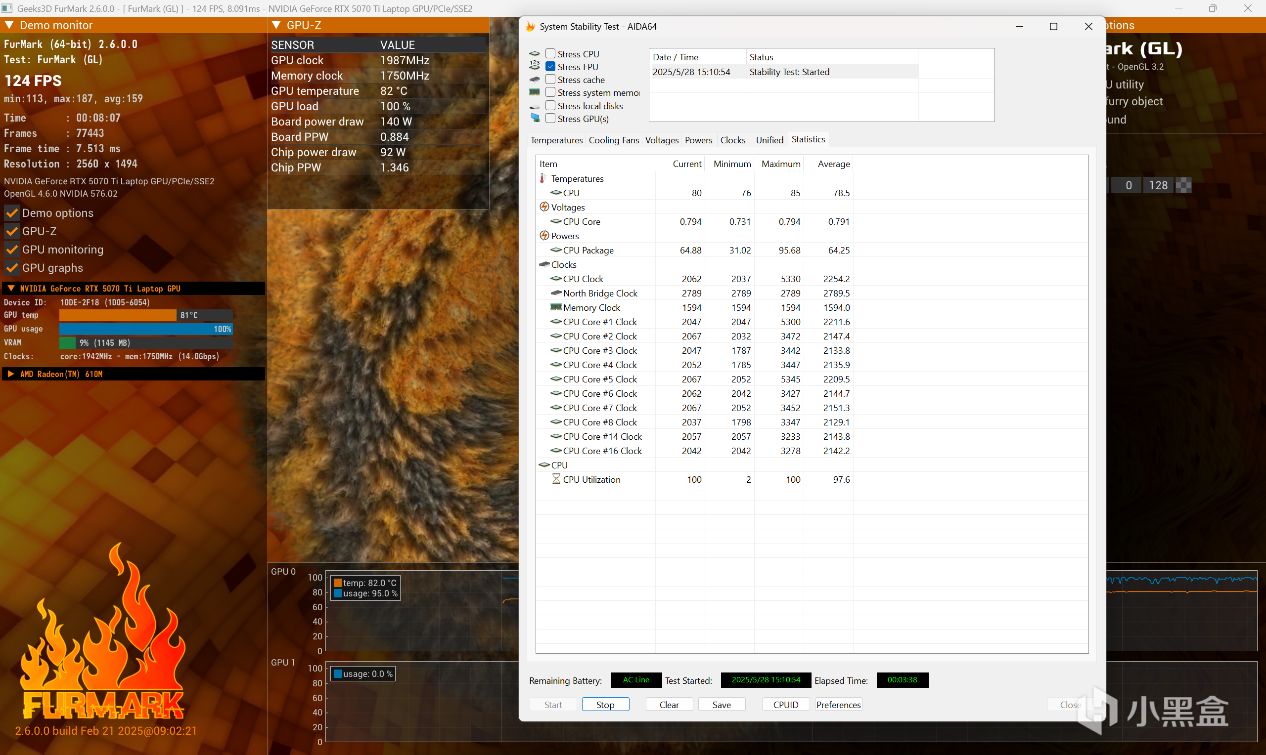Open the Cooling Fans tab
Screen dimensions: 1266x755
pos(613,140)
